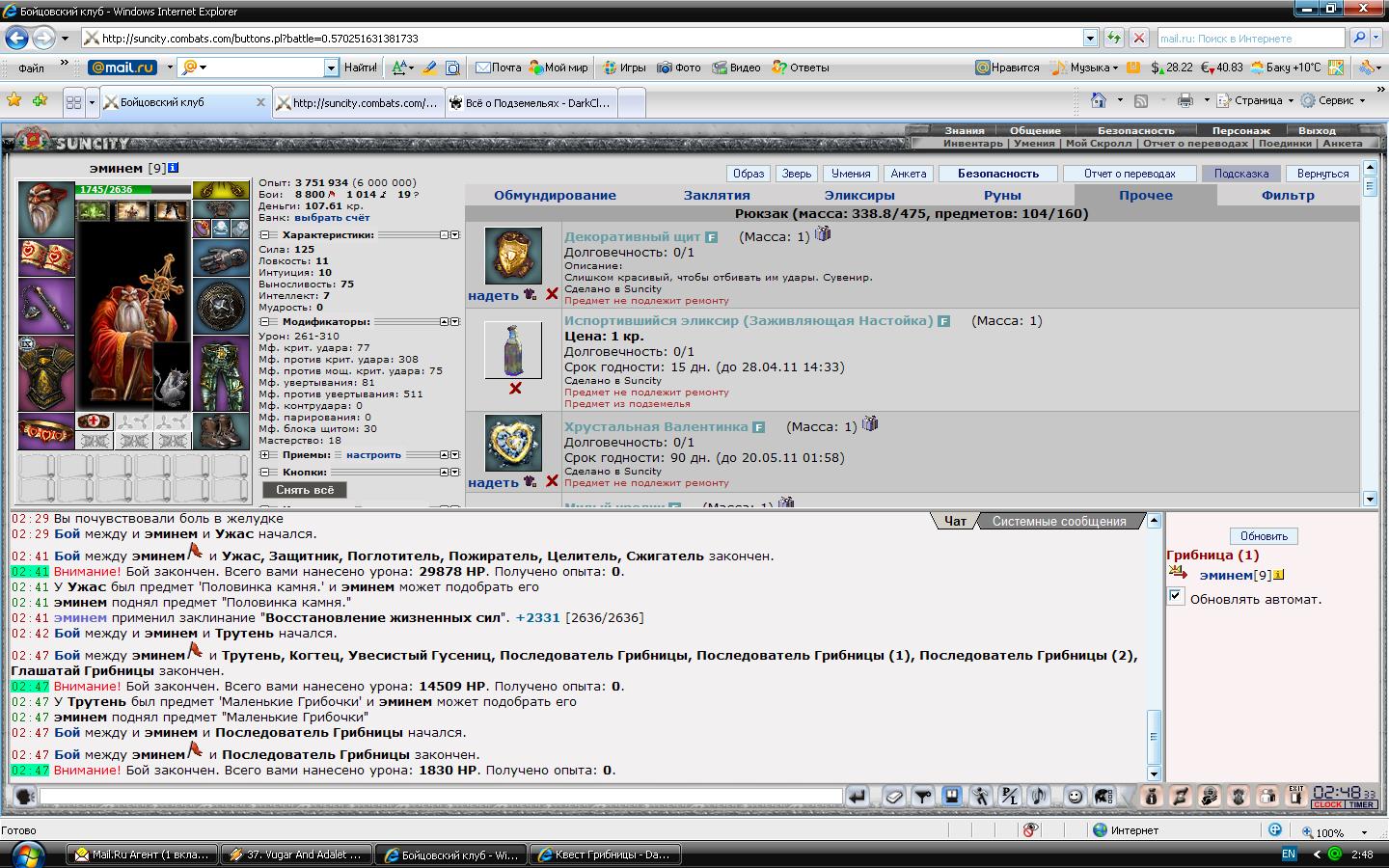Click the Обновить button in player list
1389x868 pixels.
tap(1264, 536)
